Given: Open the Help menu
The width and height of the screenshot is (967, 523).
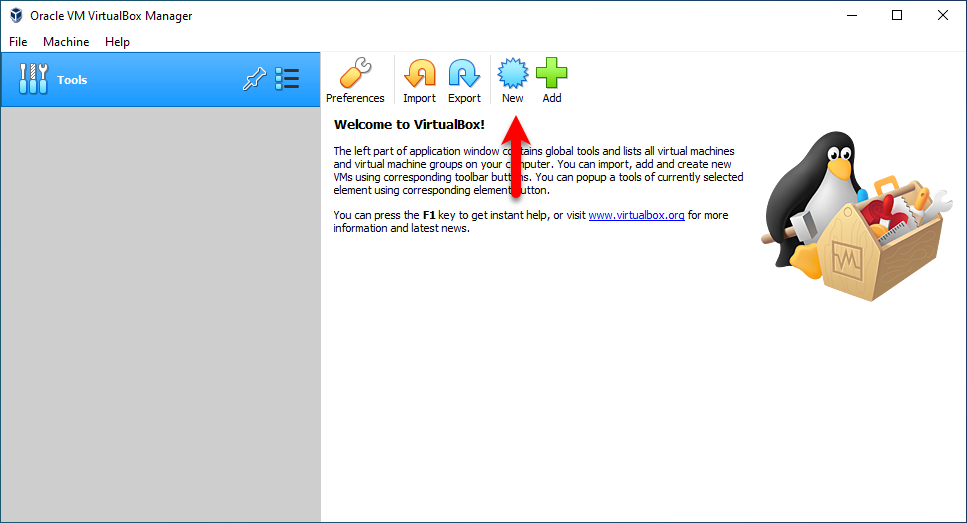Looking at the screenshot, I should coord(117,41).
